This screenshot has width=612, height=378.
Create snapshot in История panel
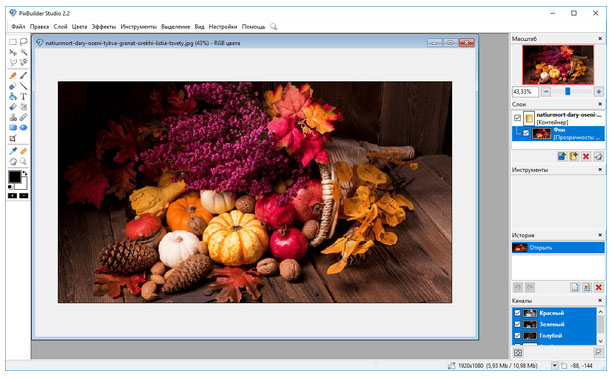pos(586,288)
